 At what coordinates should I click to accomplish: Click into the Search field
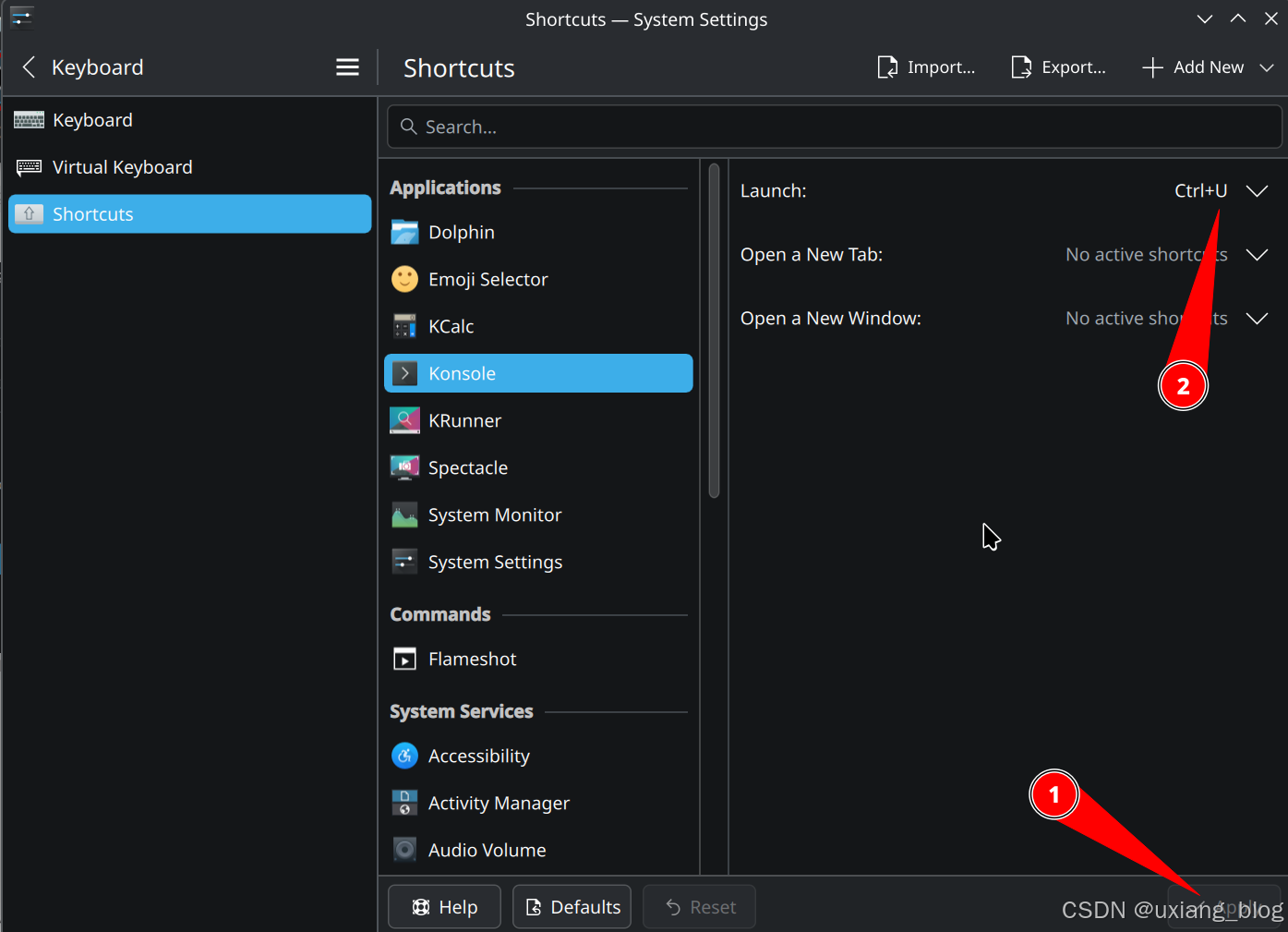[x=835, y=127]
